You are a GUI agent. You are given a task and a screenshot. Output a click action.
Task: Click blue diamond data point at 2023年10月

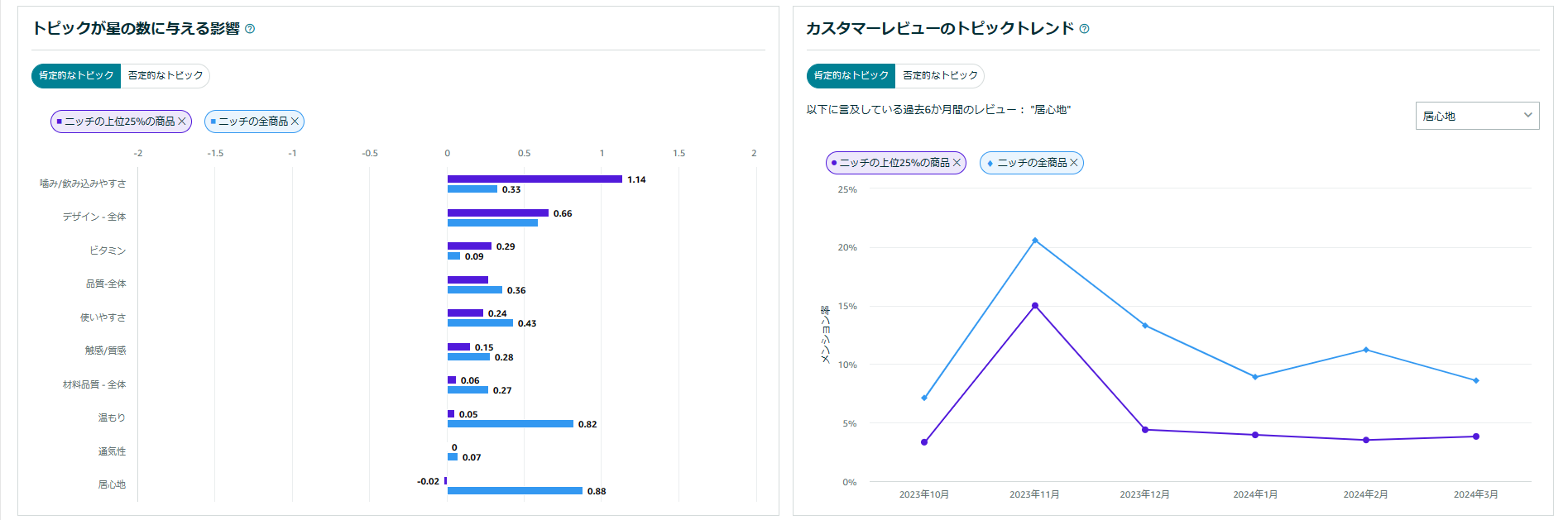[924, 398]
